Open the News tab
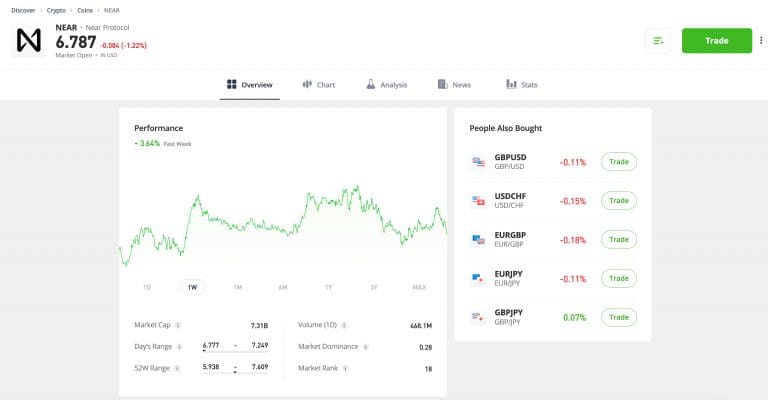This screenshot has width=768, height=400. coord(454,85)
